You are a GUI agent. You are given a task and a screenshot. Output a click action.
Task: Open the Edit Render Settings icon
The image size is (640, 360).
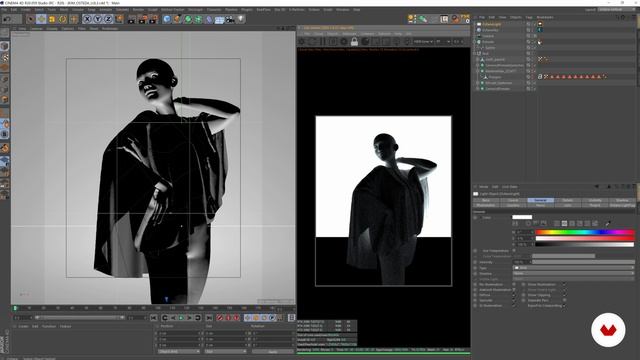153,19
